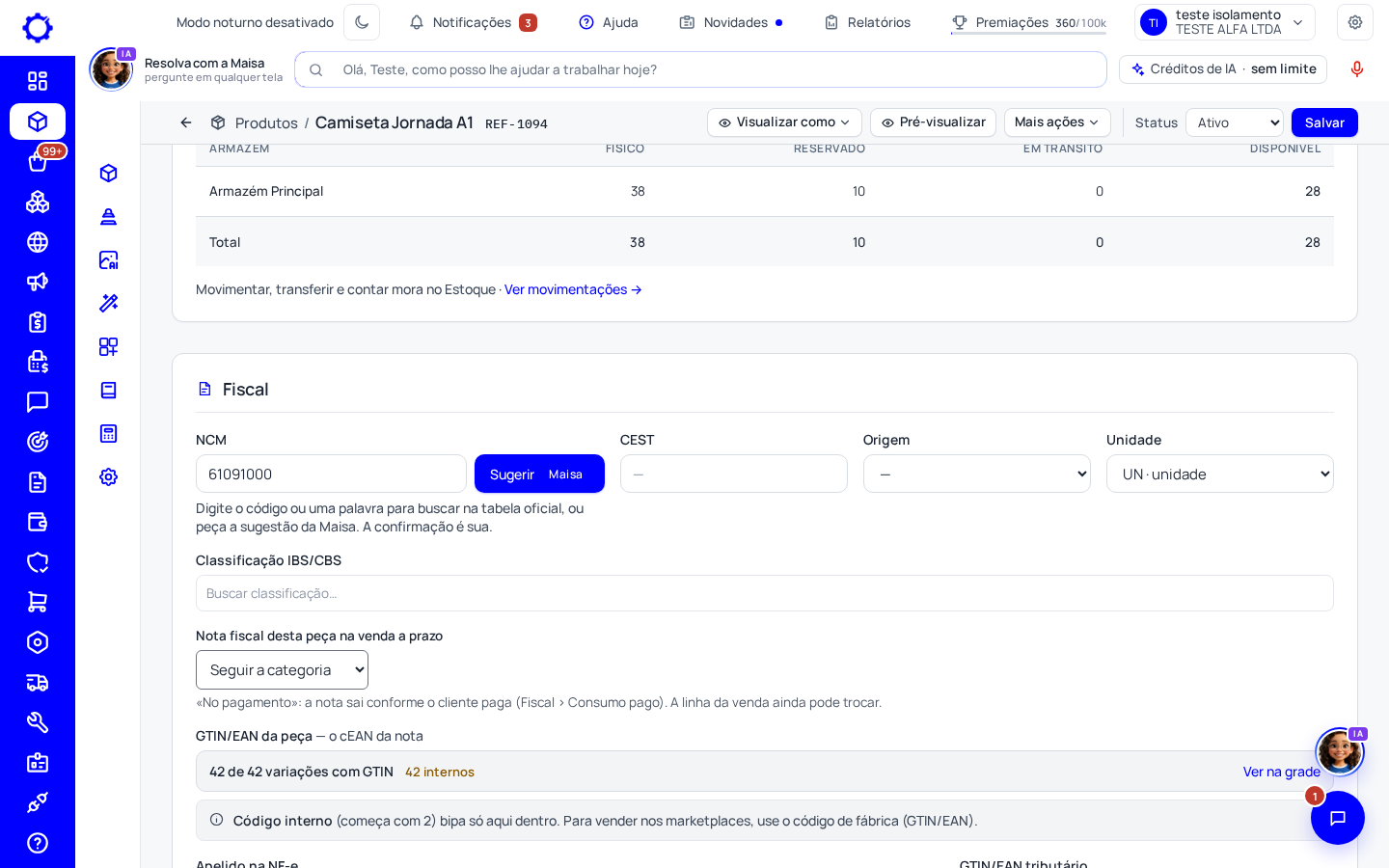The width and height of the screenshot is (1389, 868).
Task: Follow the Ver movimentações link
Action: (x=573, y=289)
